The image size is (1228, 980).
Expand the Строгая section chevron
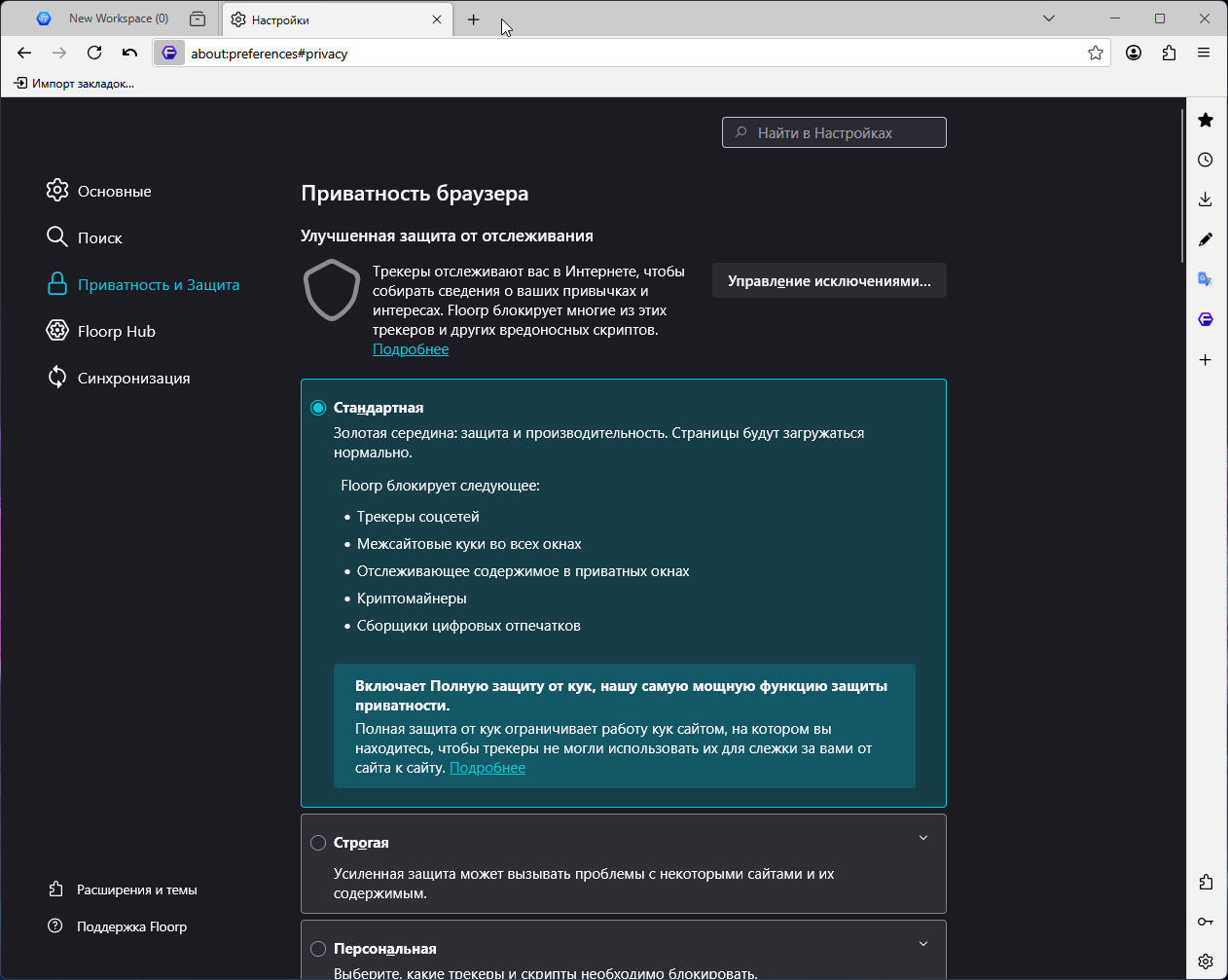[923, 838]
